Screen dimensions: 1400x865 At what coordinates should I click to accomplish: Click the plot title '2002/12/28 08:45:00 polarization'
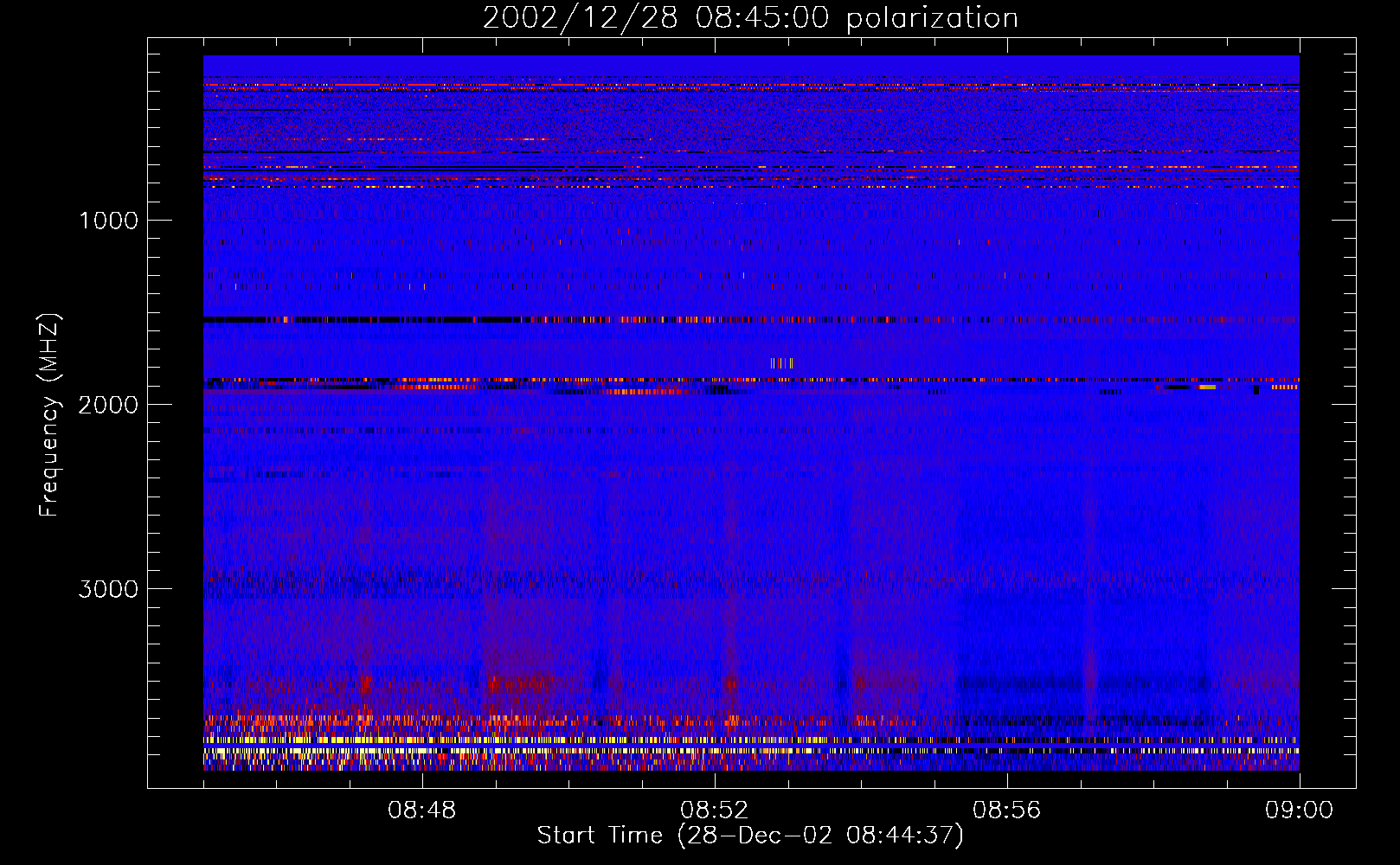(750, 18)
